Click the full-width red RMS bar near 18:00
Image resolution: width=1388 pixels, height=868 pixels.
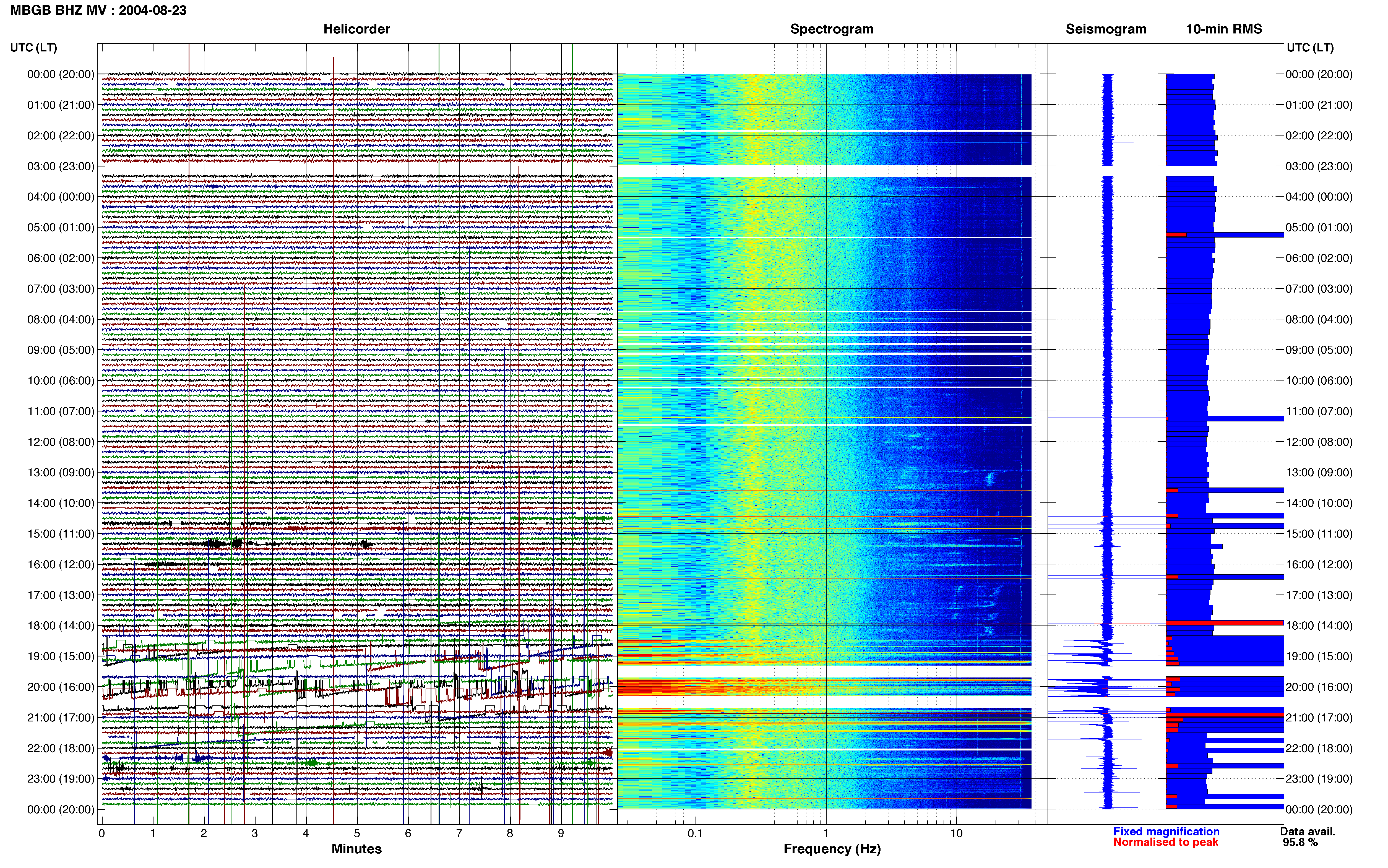(1225, 623)
